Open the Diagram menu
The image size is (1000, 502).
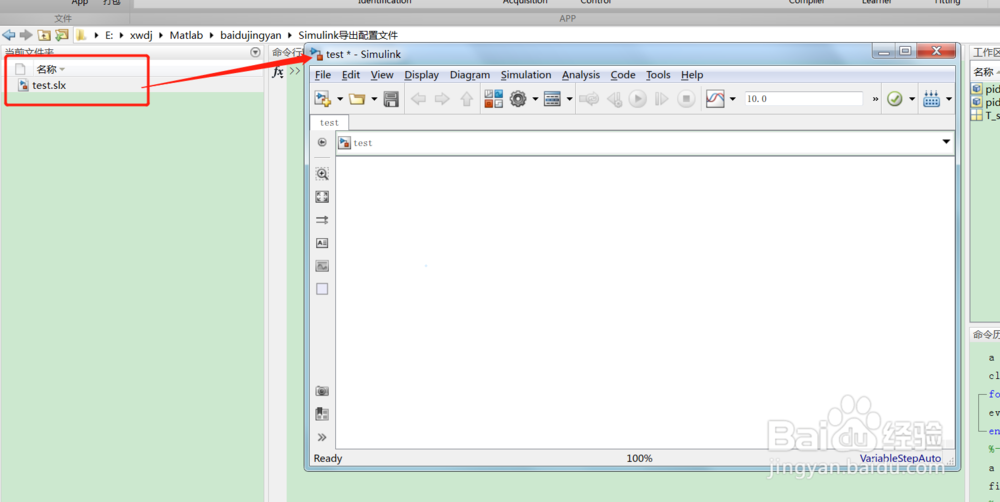coord(470,75)
